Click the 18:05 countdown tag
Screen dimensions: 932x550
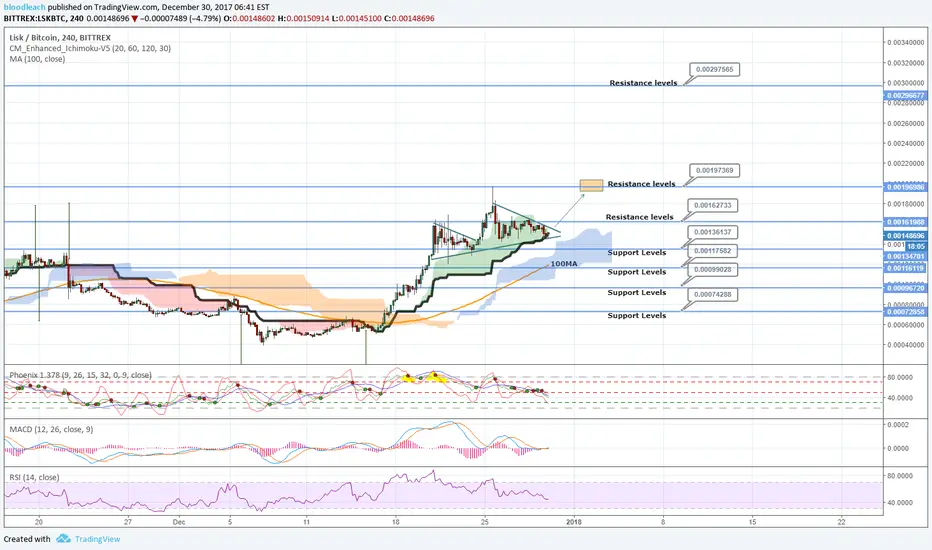(915, 246)
